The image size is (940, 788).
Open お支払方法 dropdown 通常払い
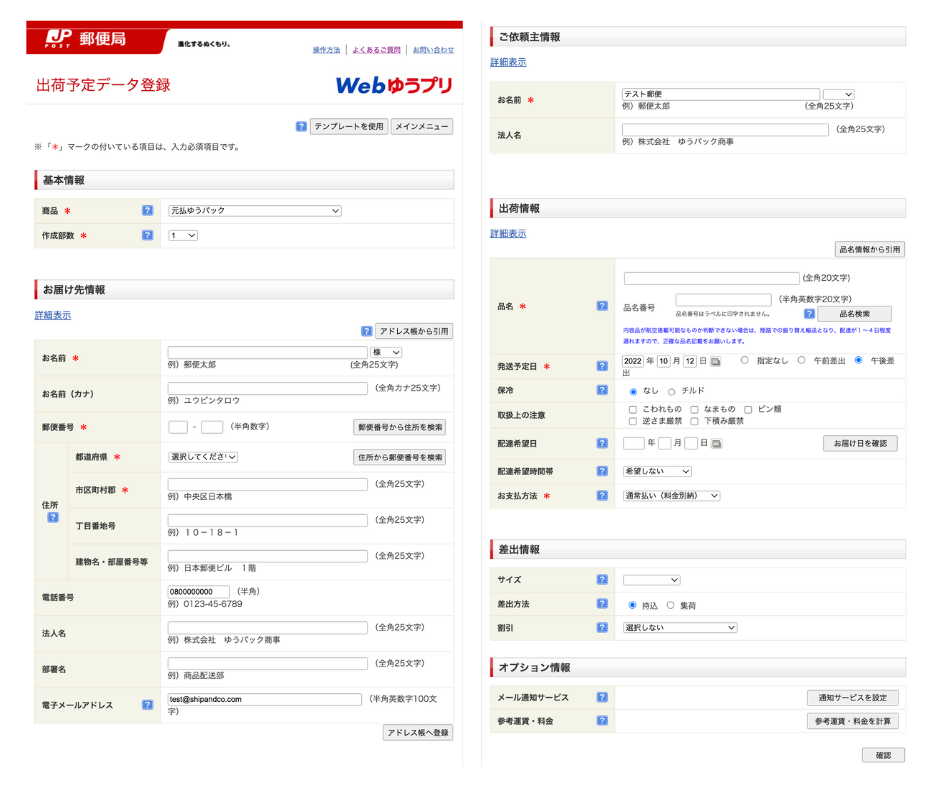(x=671, y=495)
